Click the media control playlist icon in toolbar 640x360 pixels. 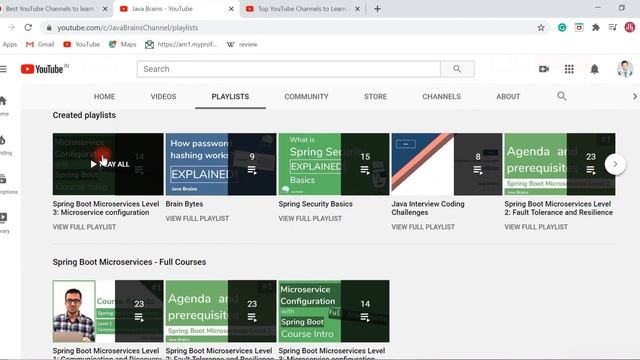[613, 27]
